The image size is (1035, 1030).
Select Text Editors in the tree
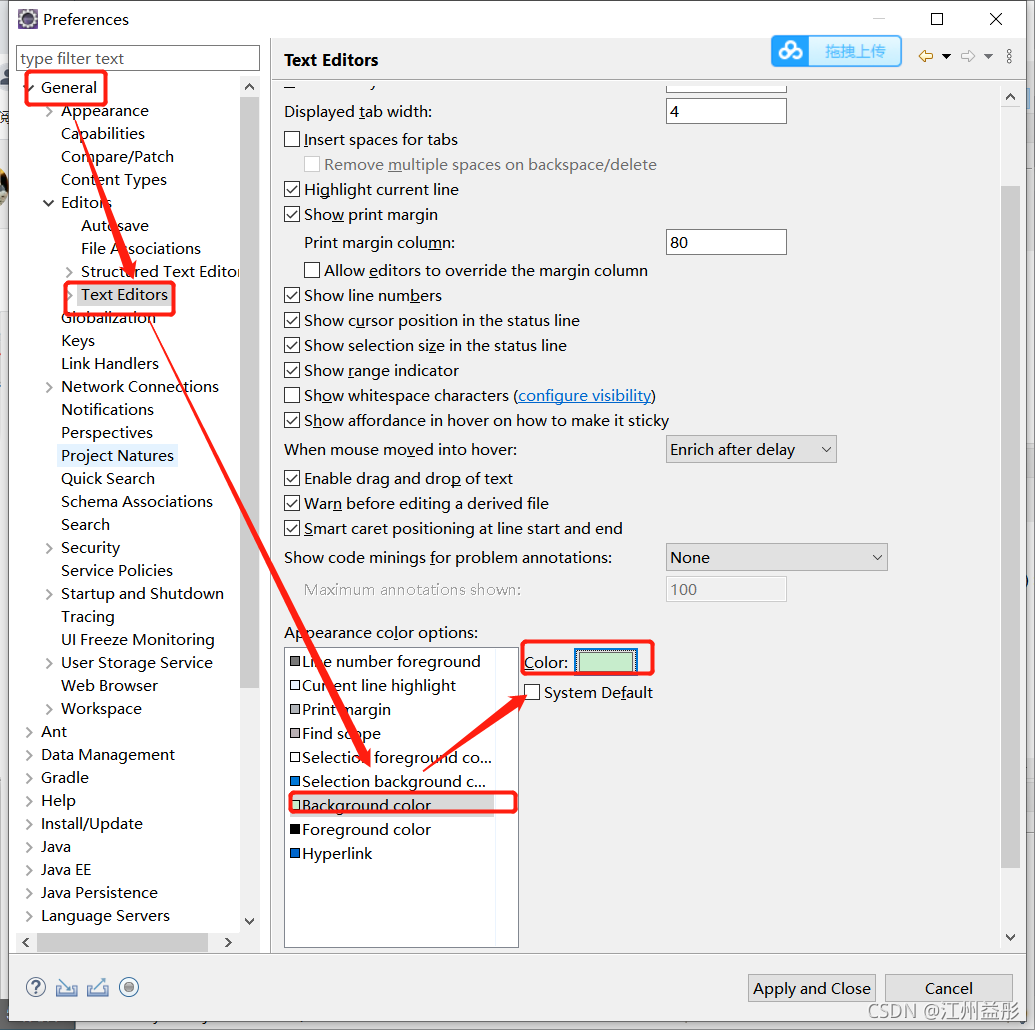coord(124,294)
